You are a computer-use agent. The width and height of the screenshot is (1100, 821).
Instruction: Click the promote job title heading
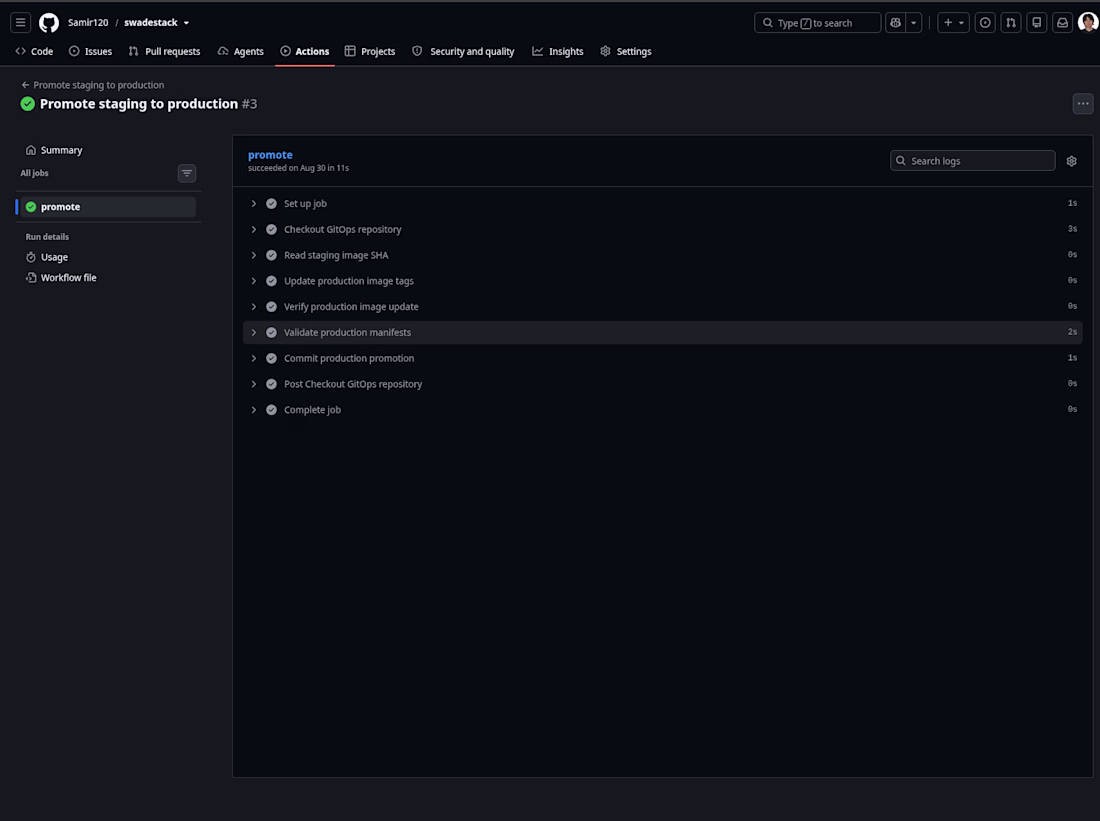(270, 155)
